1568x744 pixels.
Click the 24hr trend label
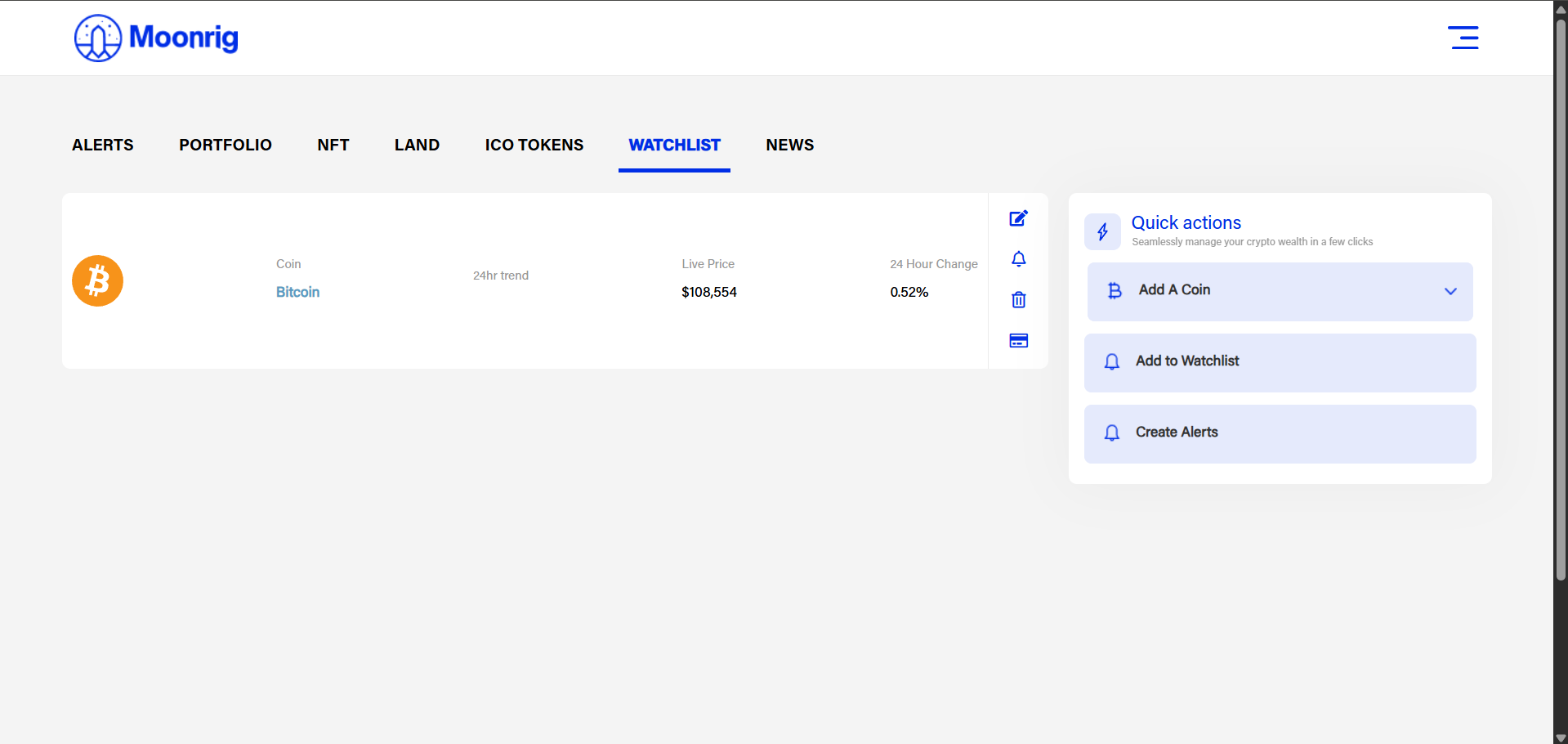501,276
